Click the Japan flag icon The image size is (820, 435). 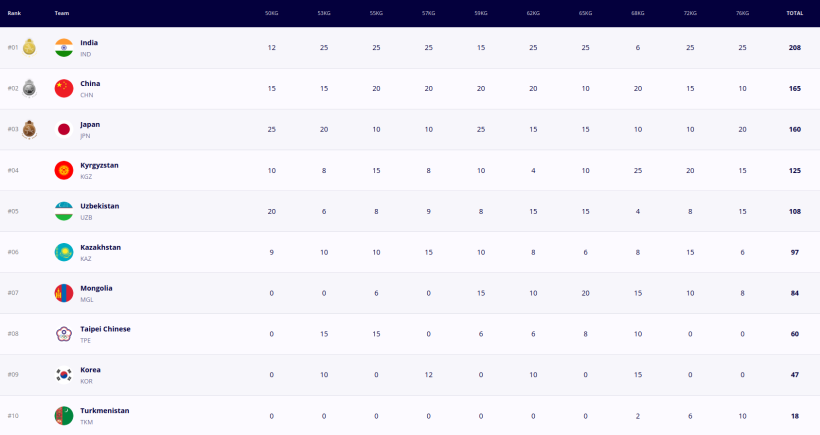(x=64, y=129)
